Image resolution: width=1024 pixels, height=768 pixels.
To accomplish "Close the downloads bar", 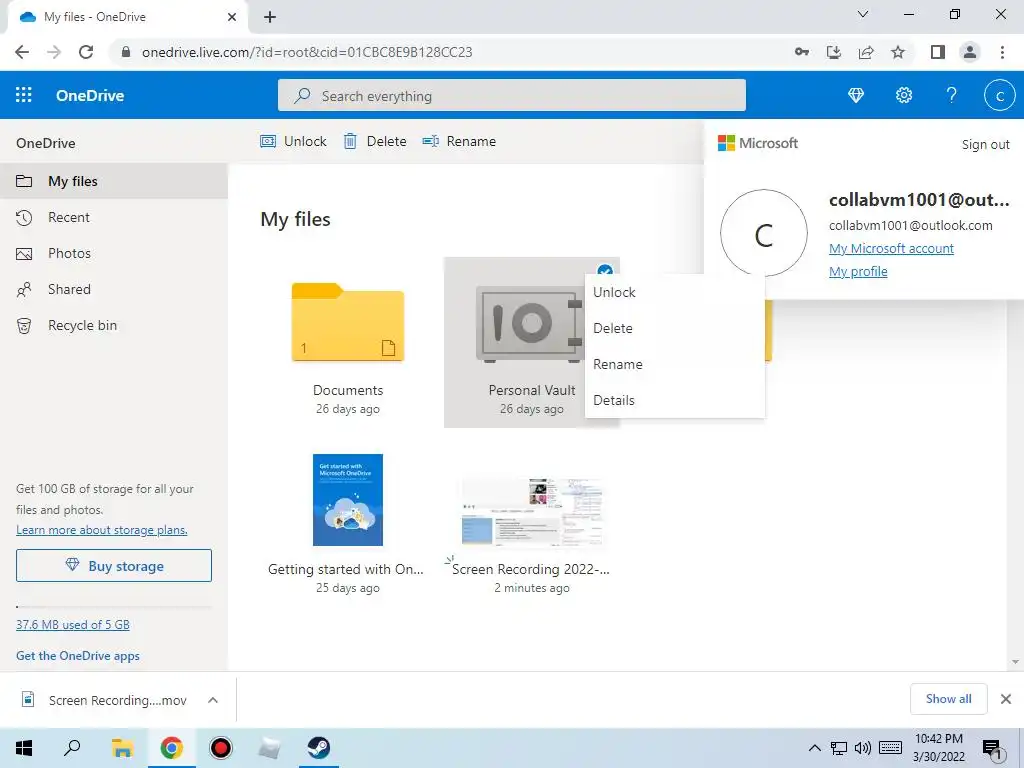I will coord(1006,699).
